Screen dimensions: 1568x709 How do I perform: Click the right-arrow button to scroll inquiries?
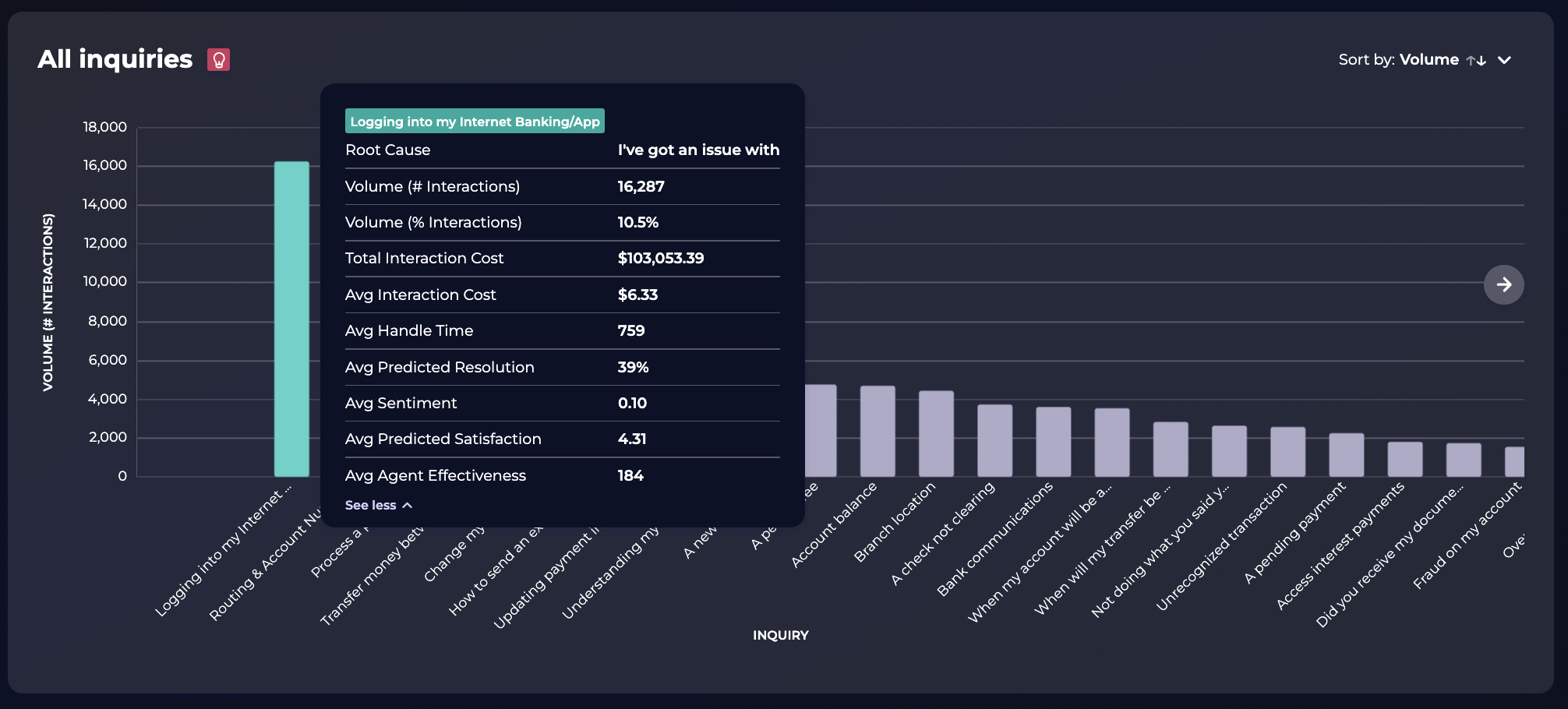1503,284
